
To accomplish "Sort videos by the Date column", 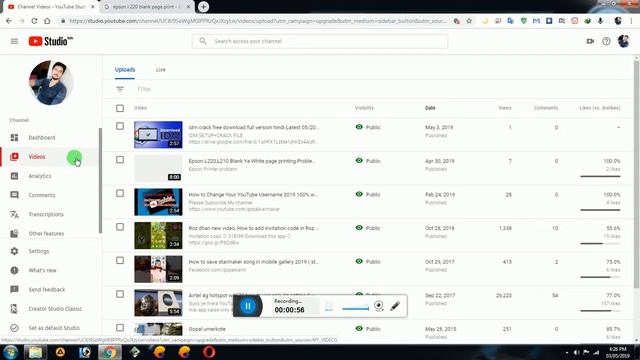I will [x=430, y=108].
